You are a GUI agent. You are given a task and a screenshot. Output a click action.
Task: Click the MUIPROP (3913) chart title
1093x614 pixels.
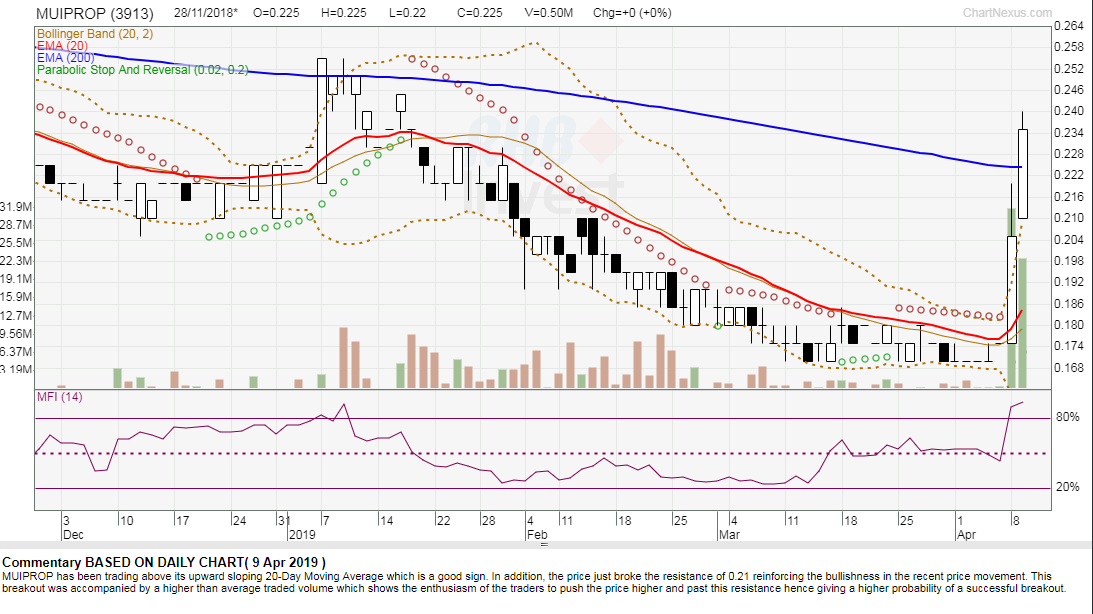coord(95,13)
